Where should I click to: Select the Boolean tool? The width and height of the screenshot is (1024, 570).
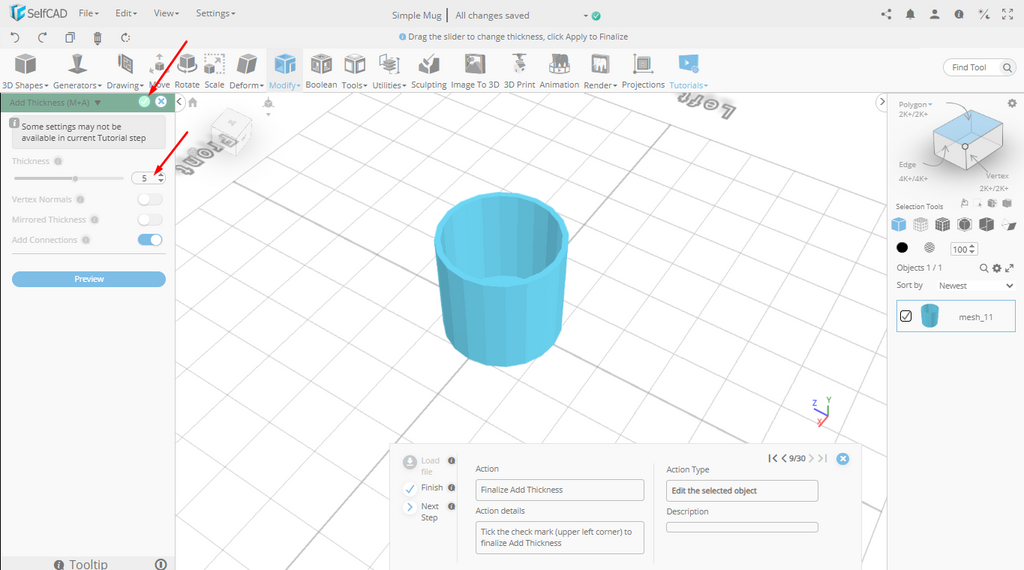click(321, 71)
